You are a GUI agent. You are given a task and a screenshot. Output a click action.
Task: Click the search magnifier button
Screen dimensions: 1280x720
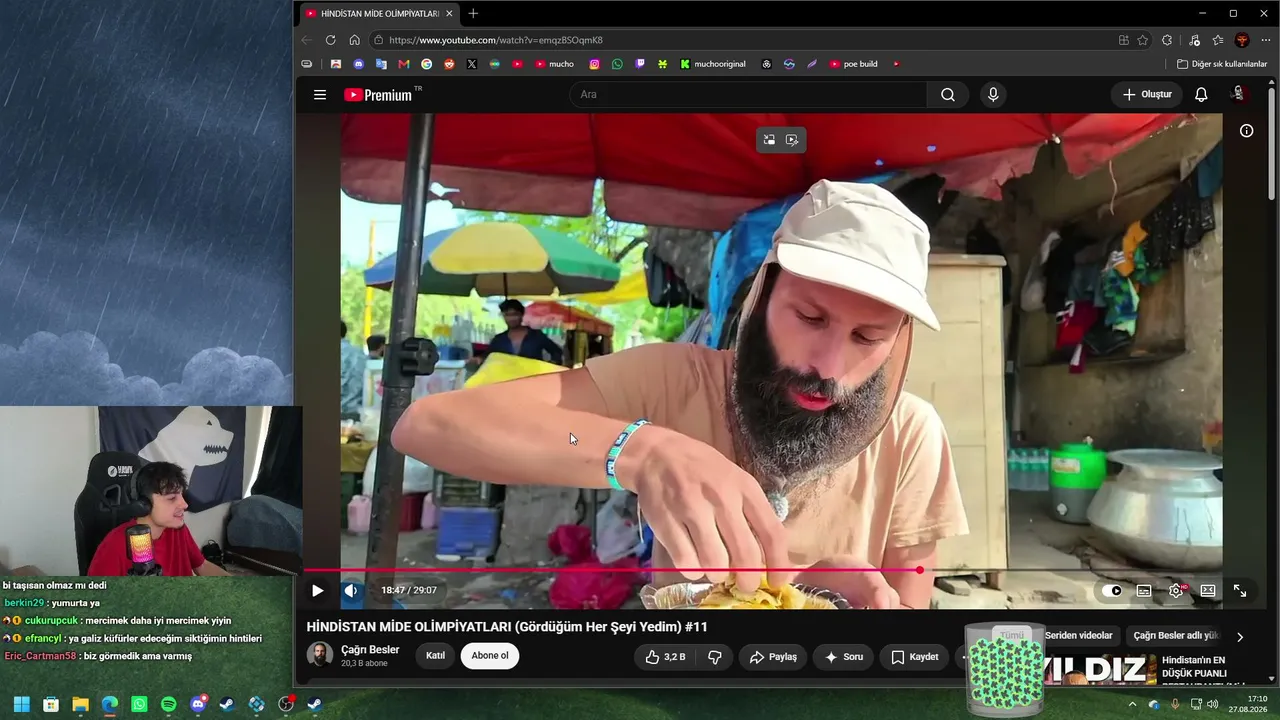(x=948, y=95)
